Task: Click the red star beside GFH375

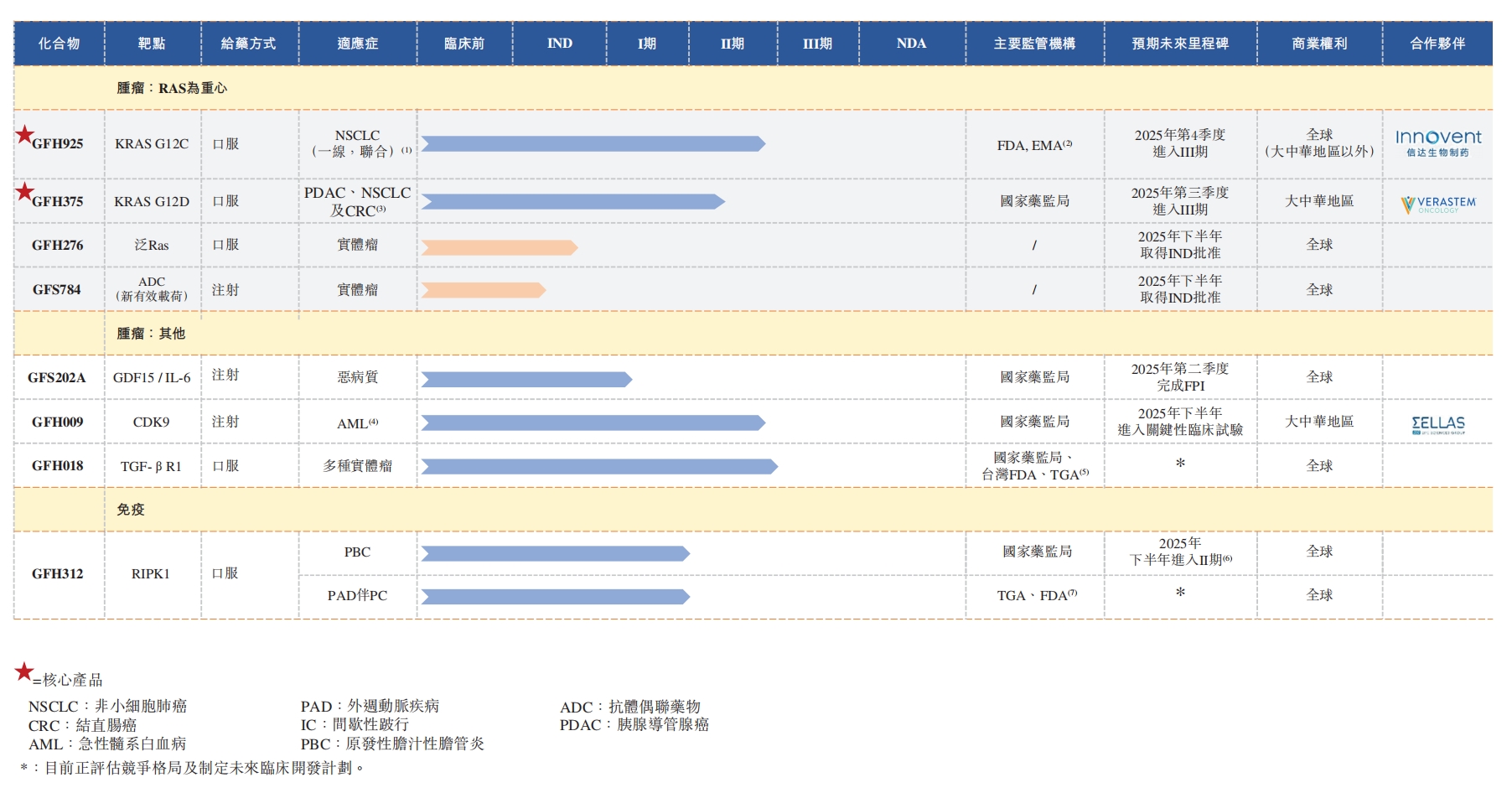Action: tap(25, 192)
